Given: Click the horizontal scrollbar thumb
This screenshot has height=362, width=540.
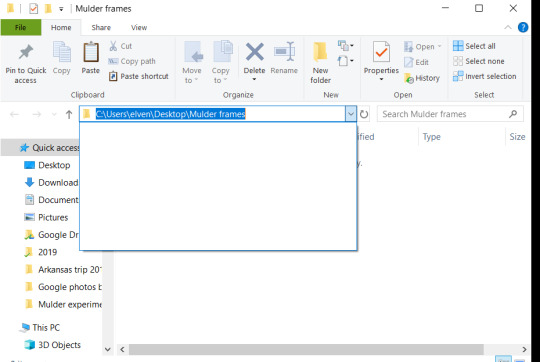Looking at the screenshot, I should tap(306, 349).
